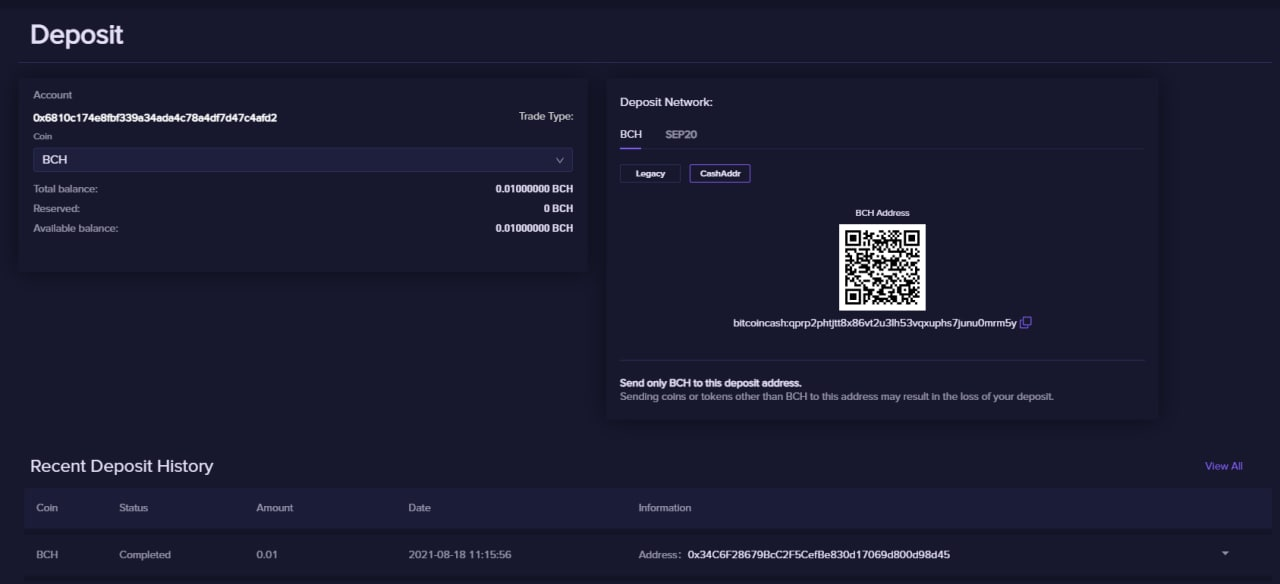Screen dimensions: 1280x584
Task: Click the Recent Deposit History heading
Action: pos(122,466)
